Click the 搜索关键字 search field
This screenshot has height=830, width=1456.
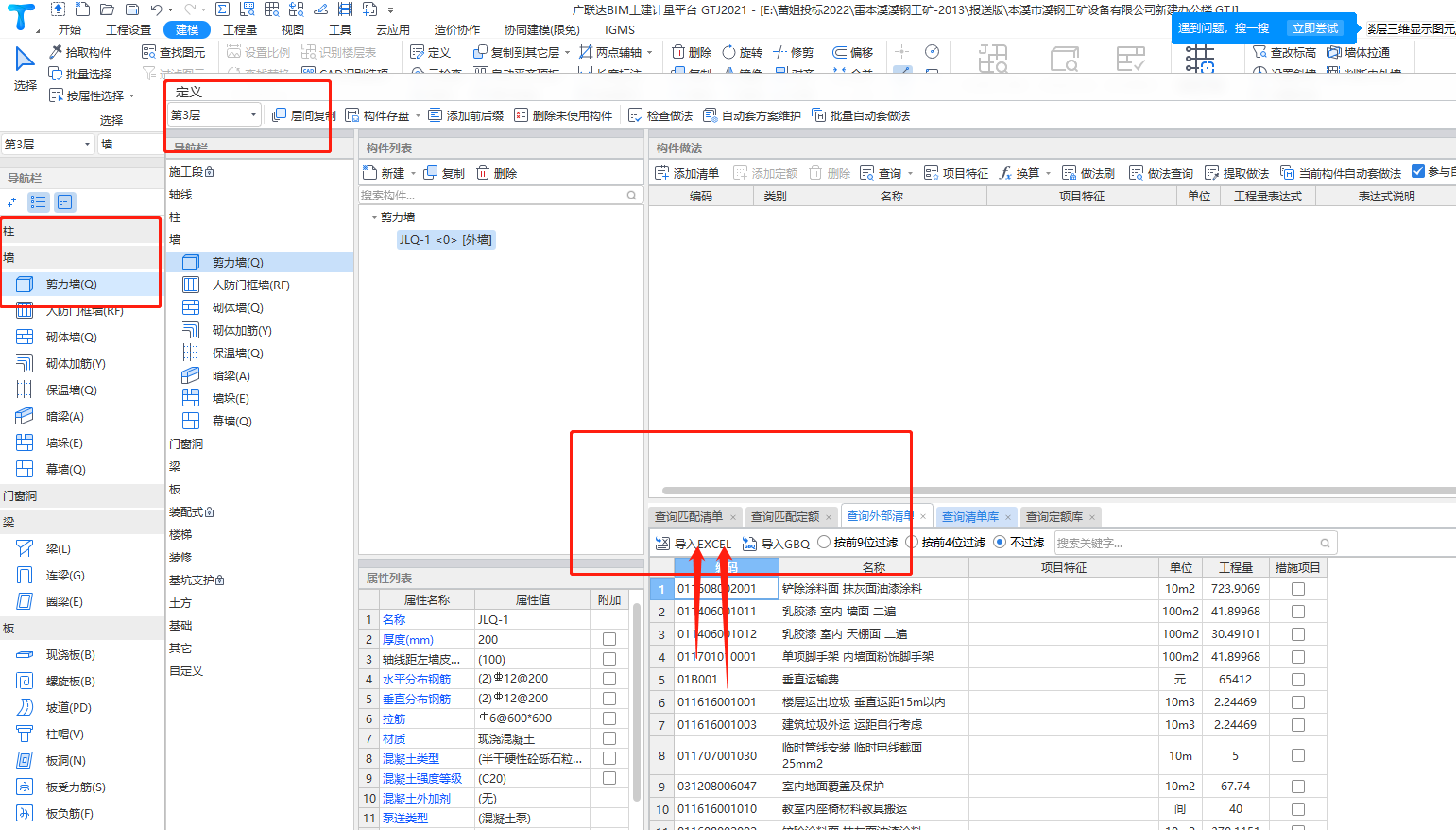[1195, 544]
